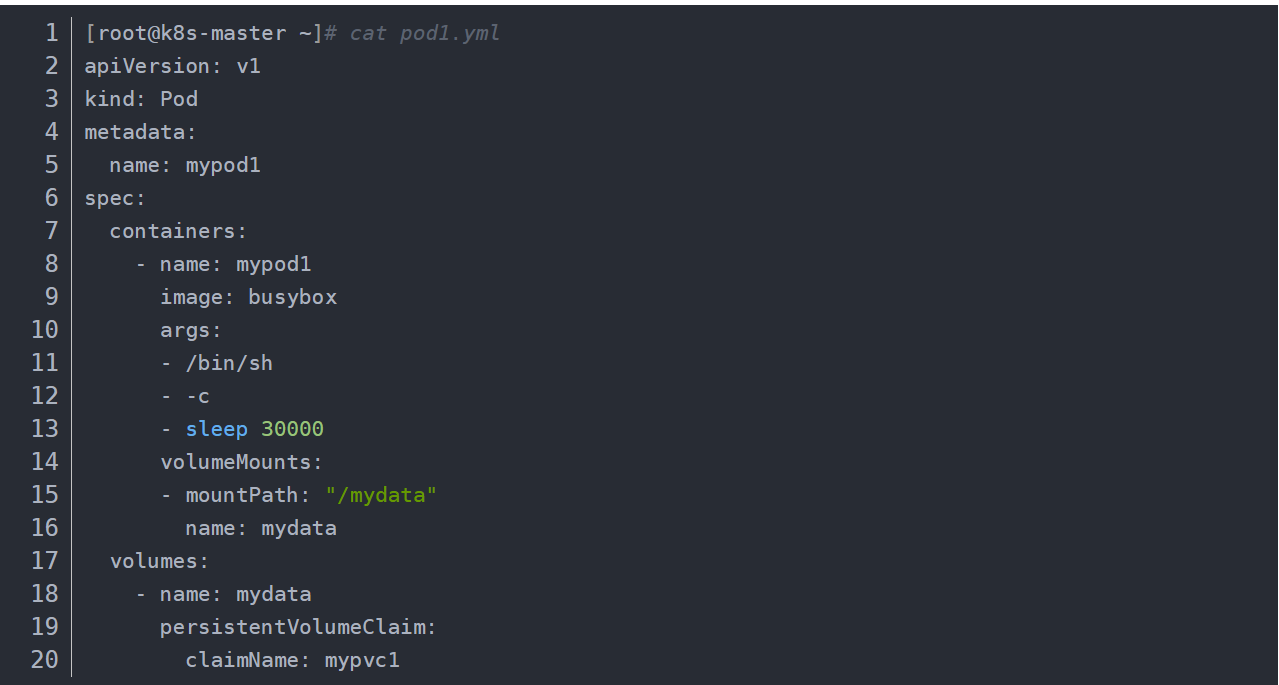Click the 'image: busybox' line

pyautogui.click(x=248, y=297)
